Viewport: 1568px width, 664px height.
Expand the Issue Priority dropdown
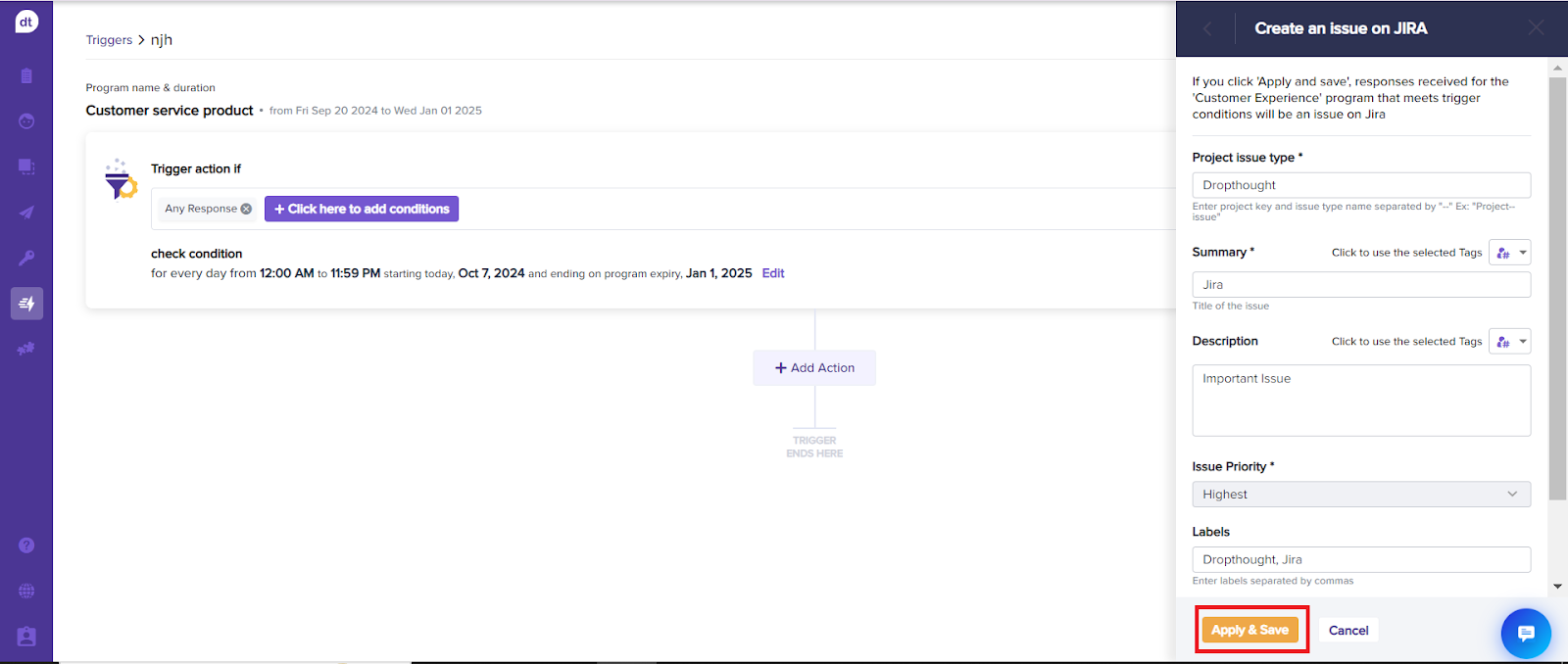pyautogui.click(x=1361, y=495)
